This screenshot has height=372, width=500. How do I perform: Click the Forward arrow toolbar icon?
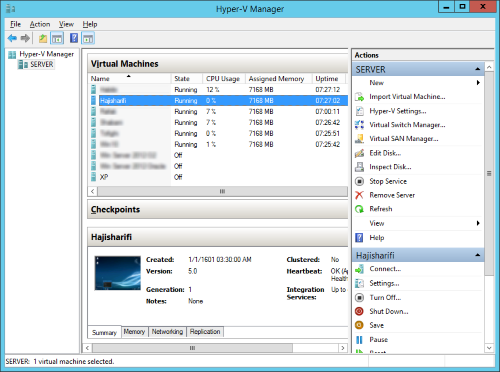[25, 38]
